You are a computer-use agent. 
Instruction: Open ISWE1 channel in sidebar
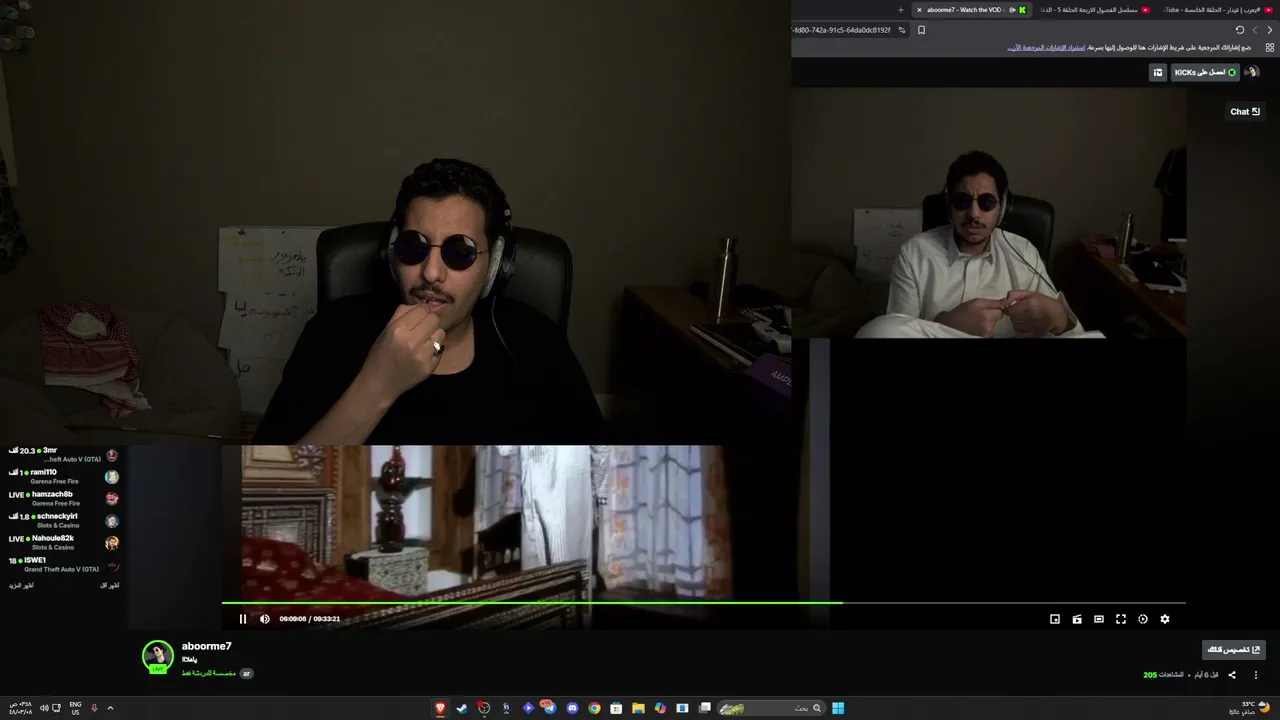pyautogui.click(x=63, y=565)
